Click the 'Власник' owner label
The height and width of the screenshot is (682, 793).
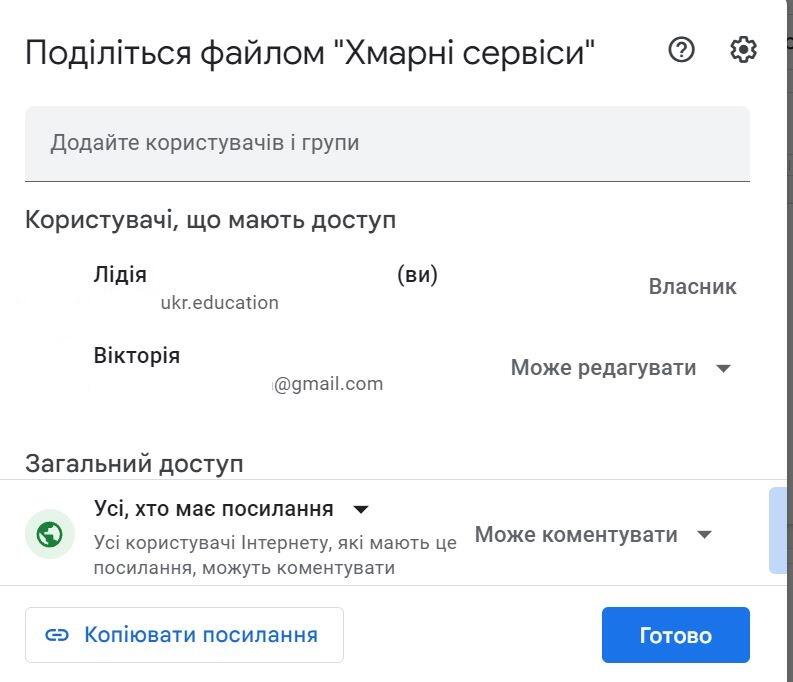pos(692,287)
